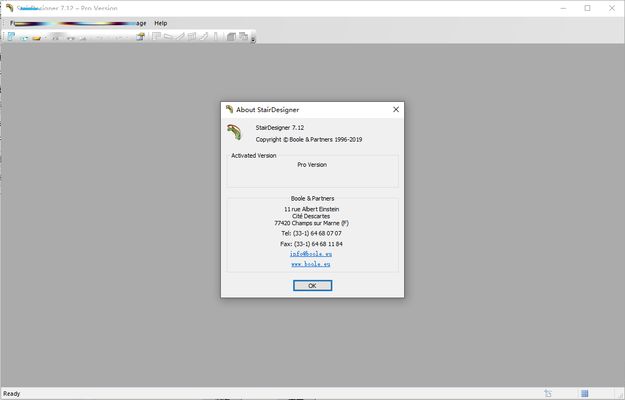Click the blue grid icon in status bar

[584, 393]
